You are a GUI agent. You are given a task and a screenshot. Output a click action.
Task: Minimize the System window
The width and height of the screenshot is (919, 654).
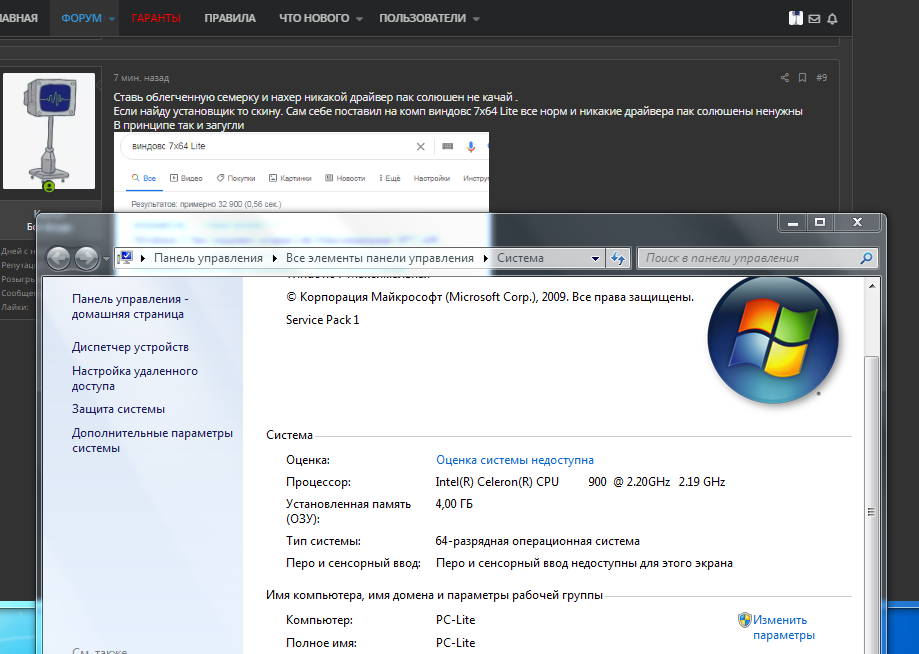(x=792, y=223)
